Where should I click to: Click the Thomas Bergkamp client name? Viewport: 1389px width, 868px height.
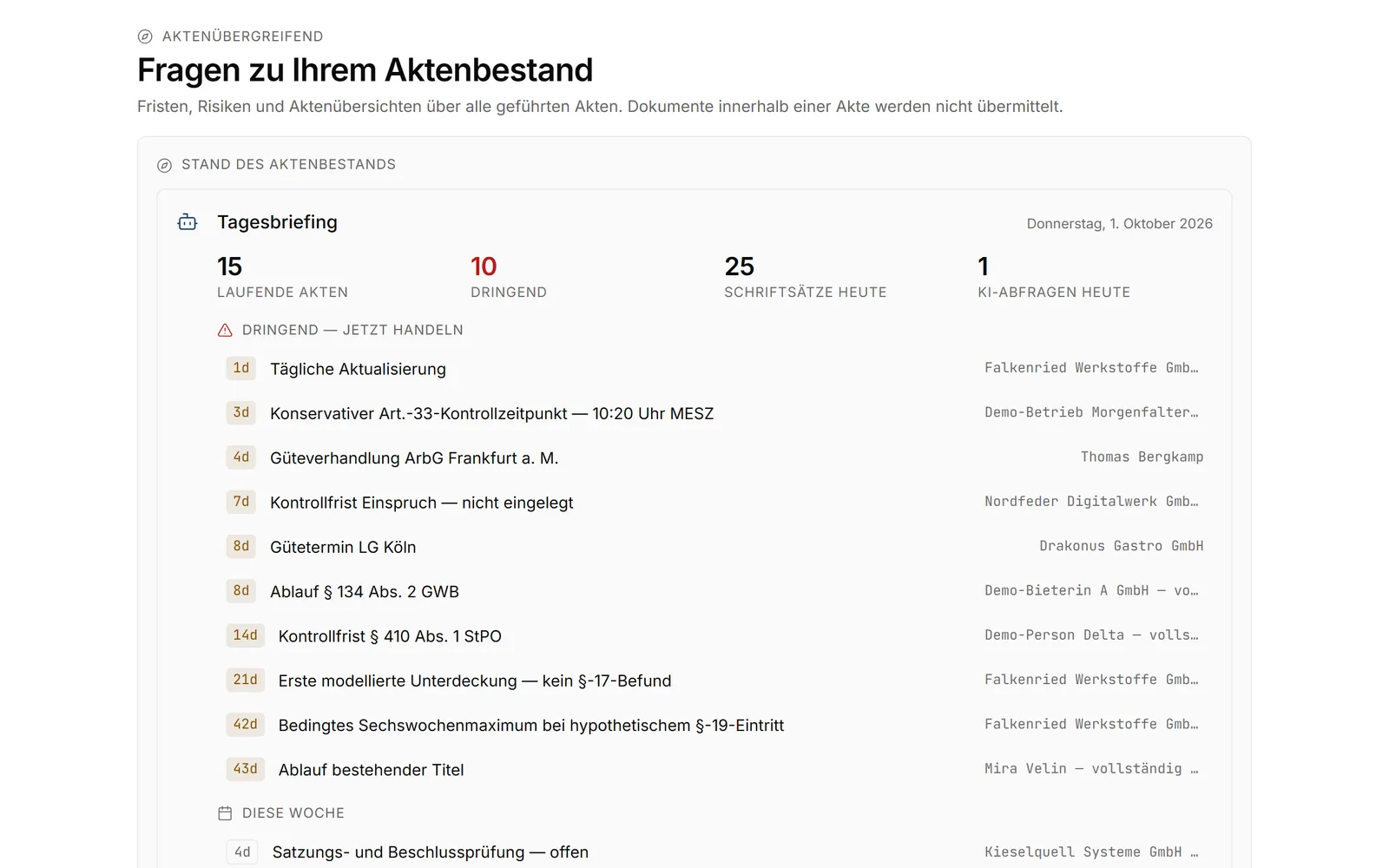pyautogui.click(x=1142, y=457)
